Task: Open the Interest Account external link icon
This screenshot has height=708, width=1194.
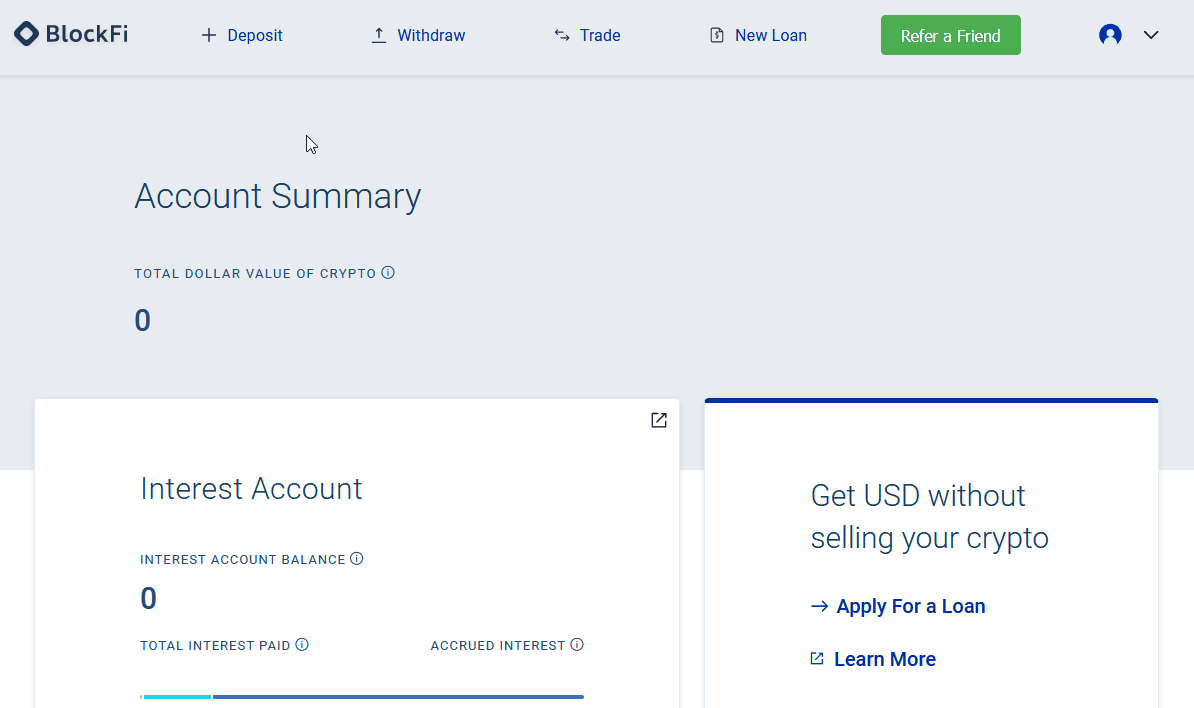Action: point(659,420)
